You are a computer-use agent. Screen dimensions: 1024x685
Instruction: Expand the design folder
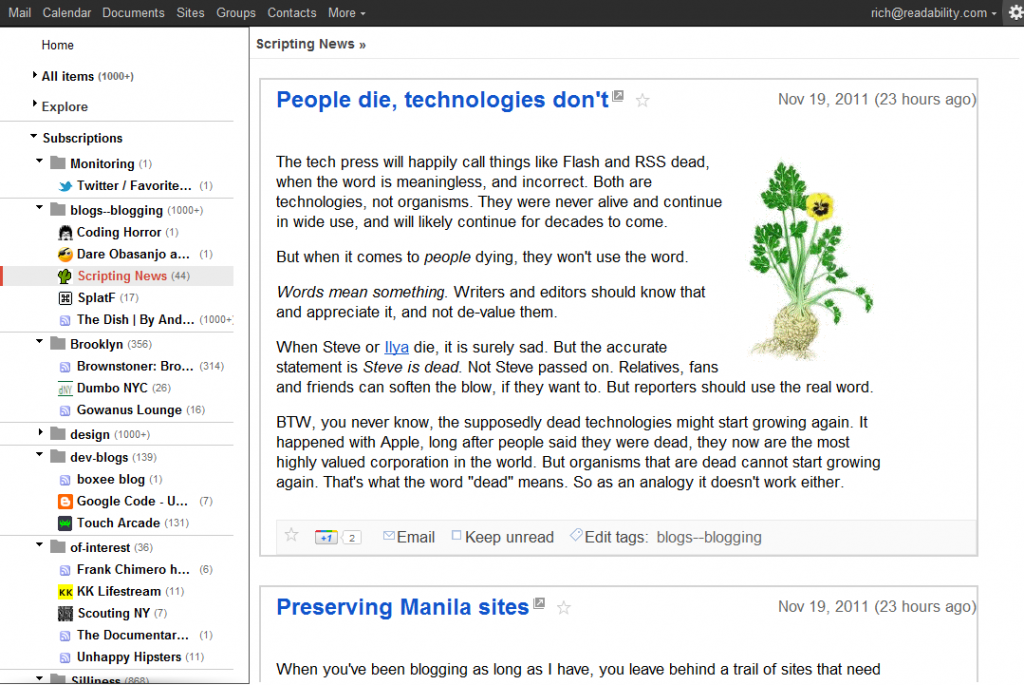click(40, 432)
